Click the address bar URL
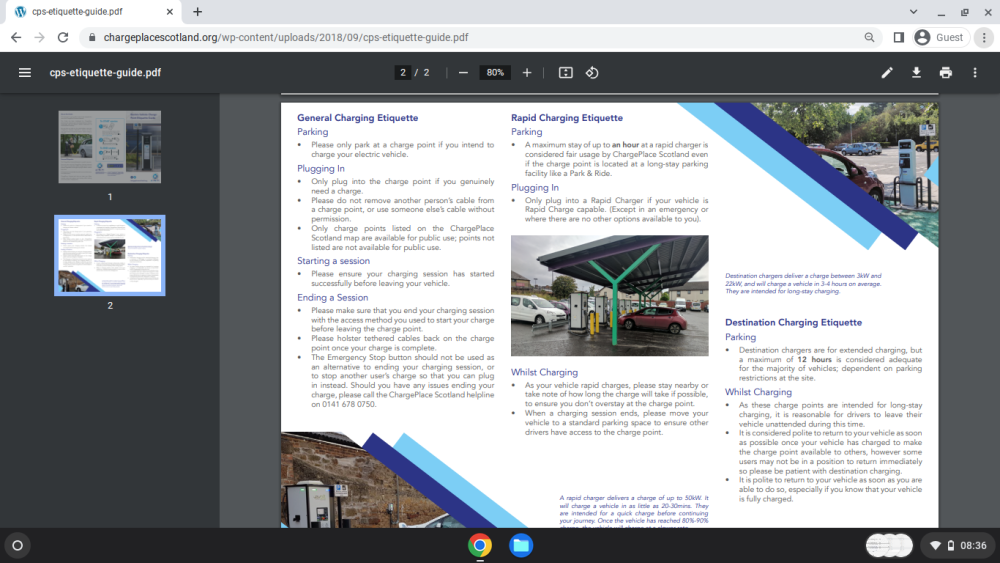This screenshot has width=1000, height=563. (x=286, y=38)
